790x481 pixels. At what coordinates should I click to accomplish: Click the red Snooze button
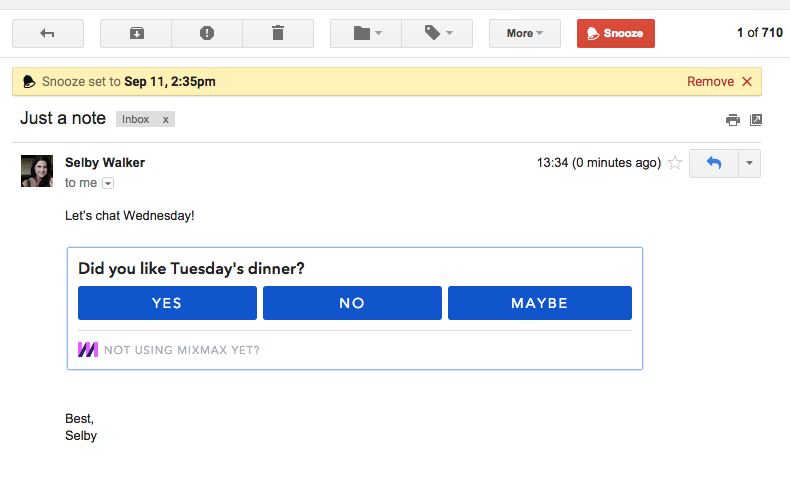tap(616, 33)
